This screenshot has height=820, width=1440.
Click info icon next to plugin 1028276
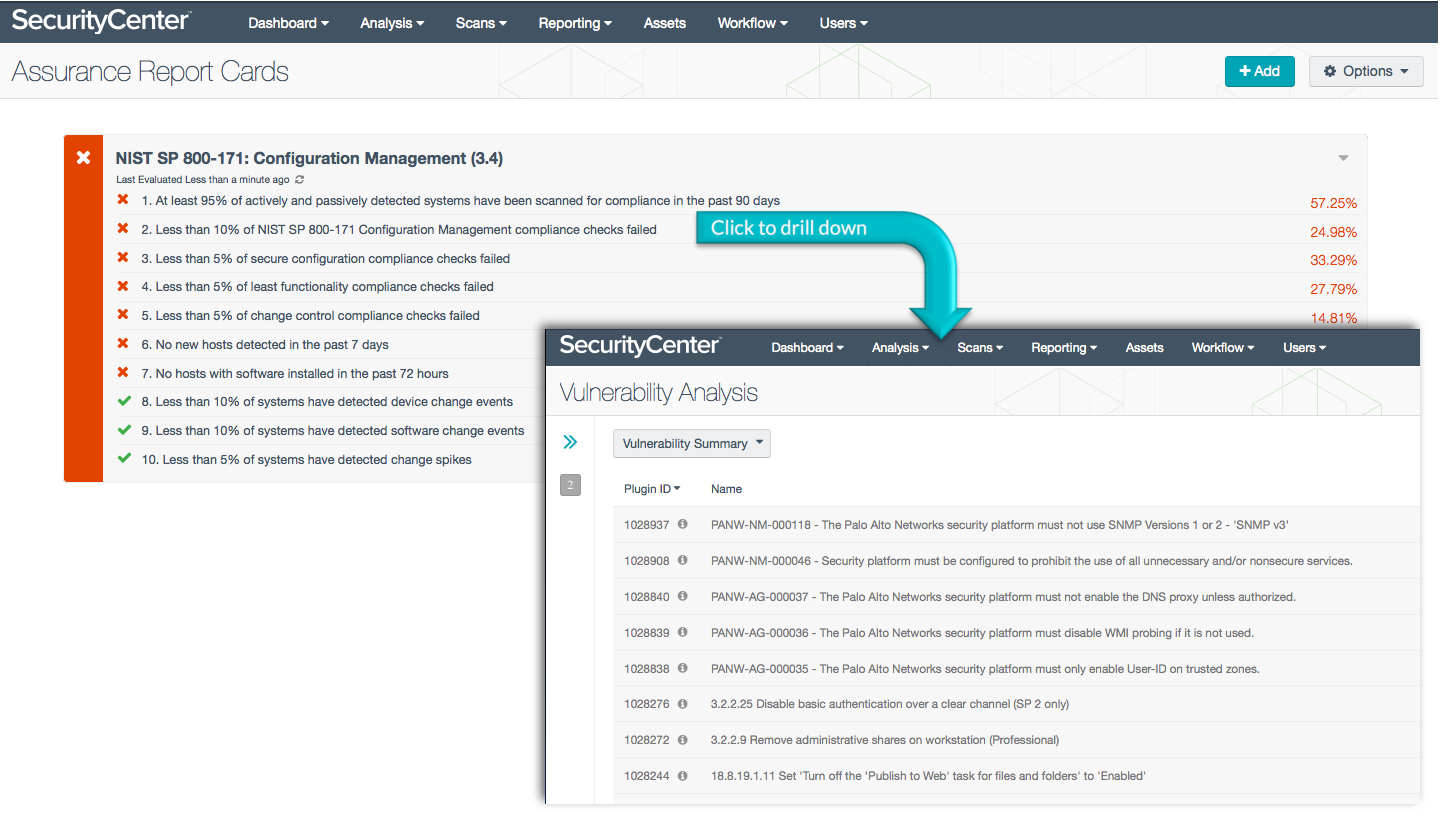coord(683,704)
